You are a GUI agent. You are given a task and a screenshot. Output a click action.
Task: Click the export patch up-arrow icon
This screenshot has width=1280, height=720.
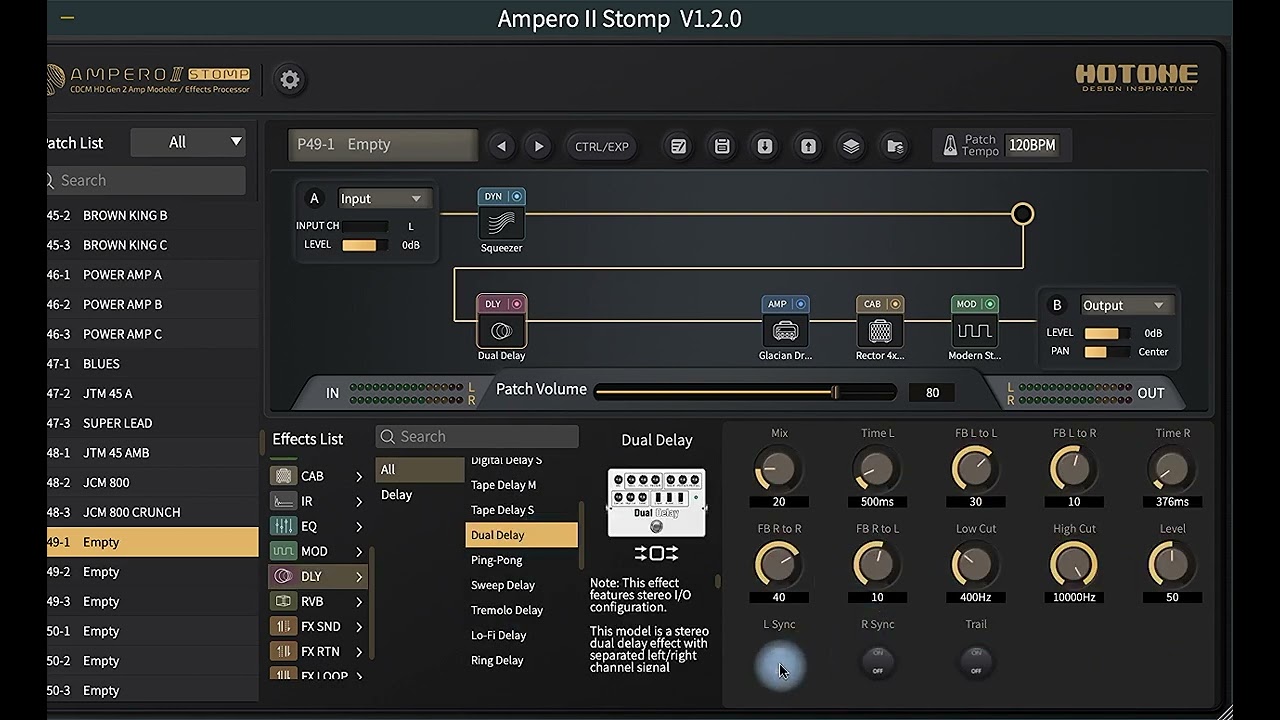pos(808,146)
